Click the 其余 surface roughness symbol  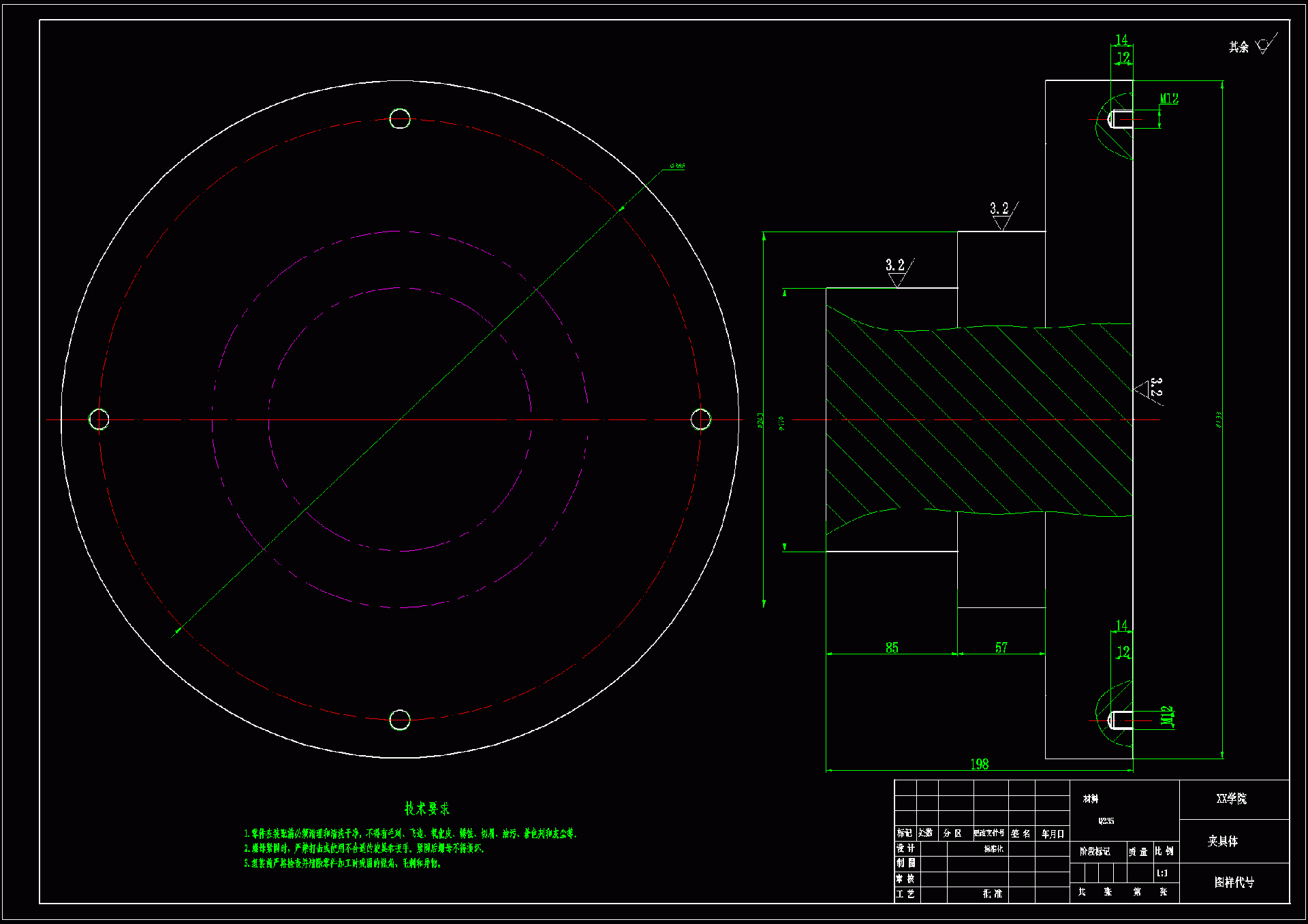click(x=1264, y=46)
